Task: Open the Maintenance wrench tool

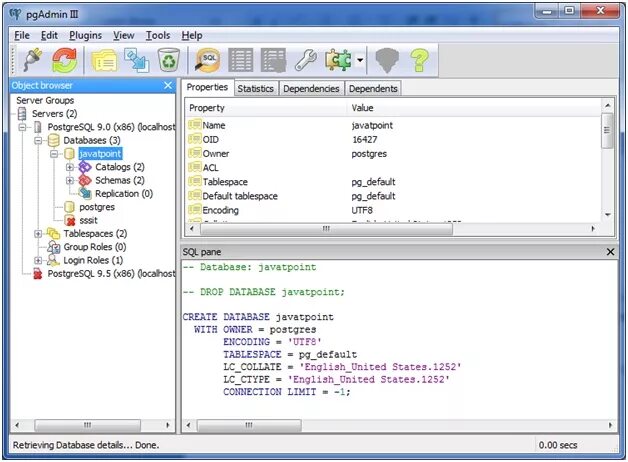Action: 306,60
